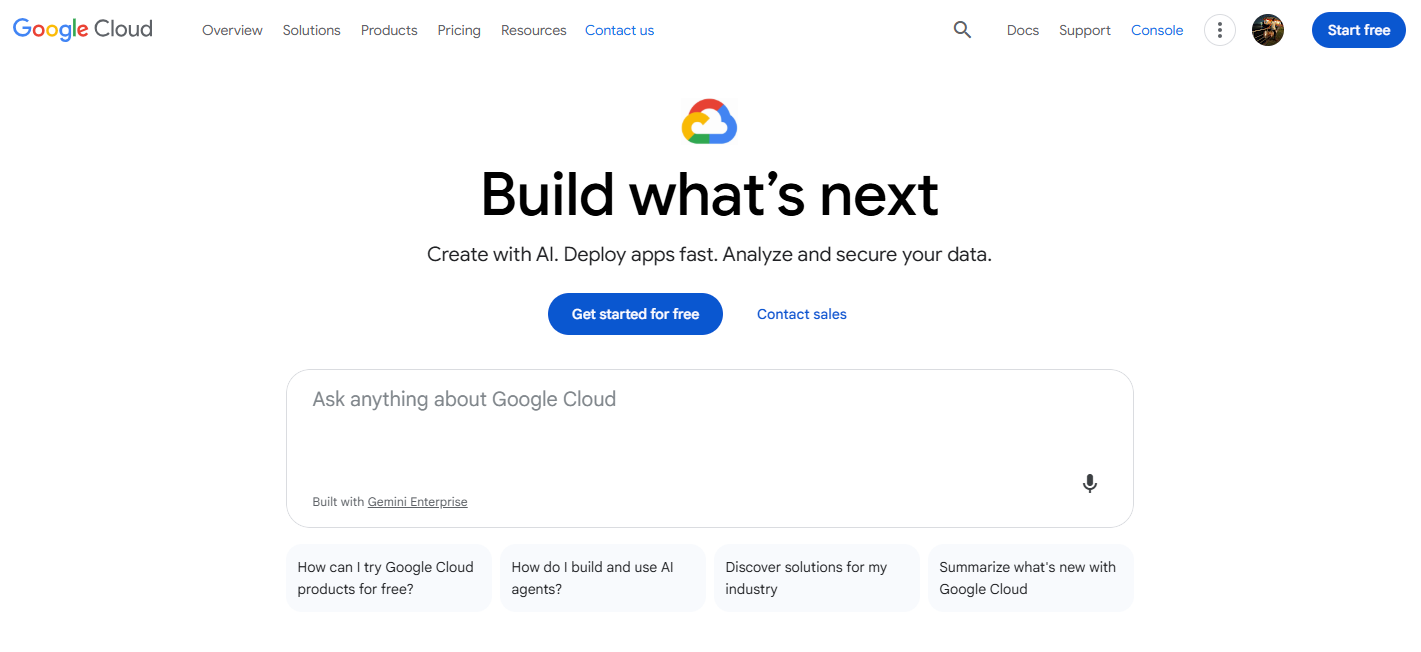Click the Google Cloud logo icon above the headline
Image resolution: width=1421 pixels, height=652 pixels.
[x=709, y=121]
